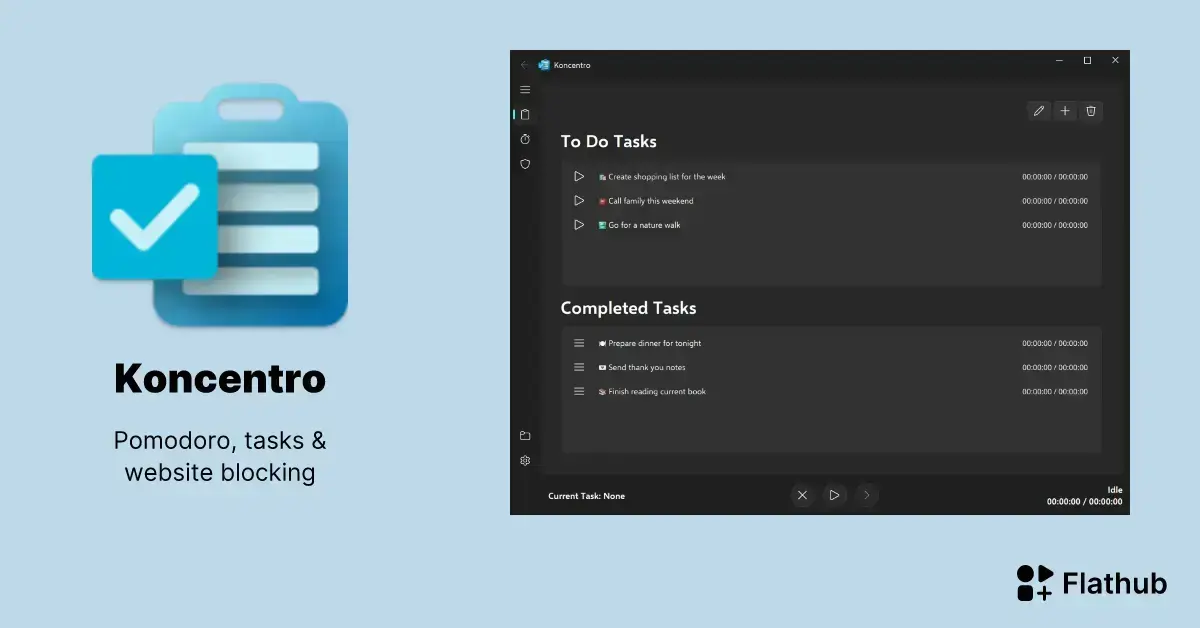Click the time value of 'Call family this weekend'
1200x628 pixels.
click(1055, 201)
